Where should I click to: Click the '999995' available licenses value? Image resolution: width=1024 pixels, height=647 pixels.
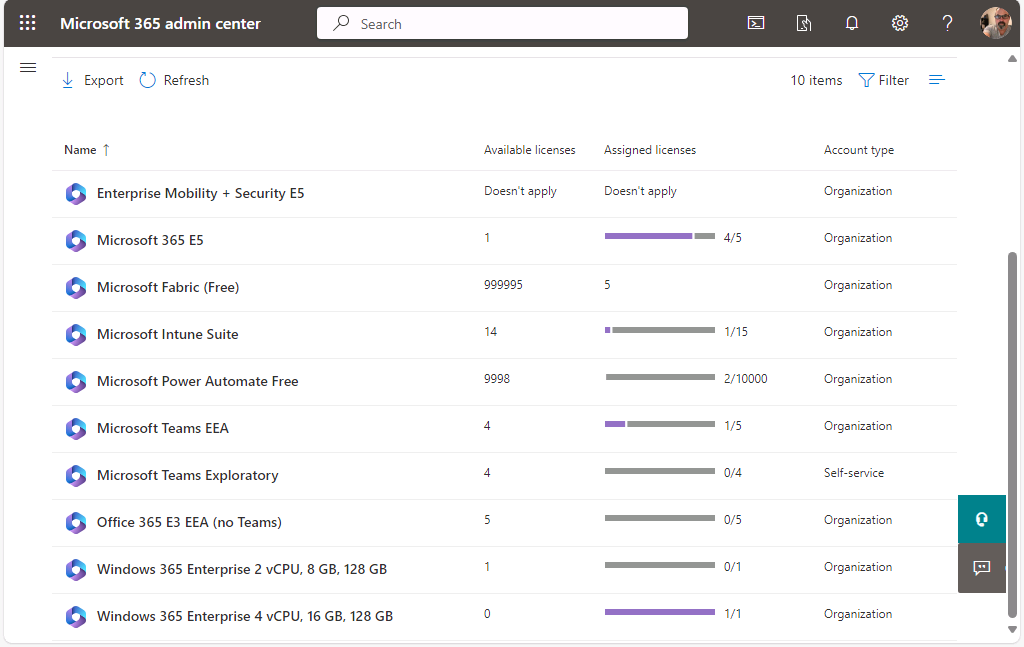click(x=503, y=285)
